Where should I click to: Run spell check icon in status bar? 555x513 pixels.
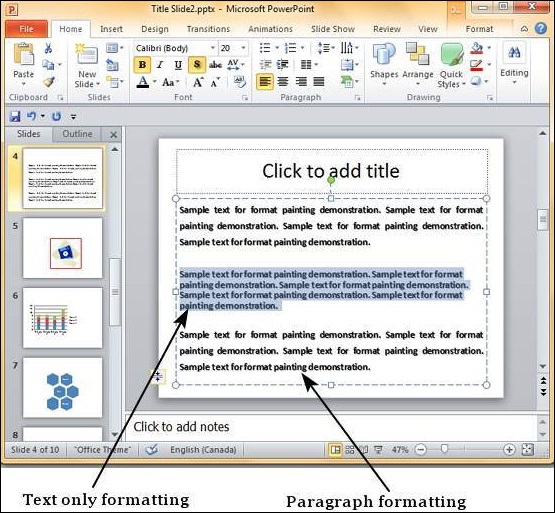point(151,450)
